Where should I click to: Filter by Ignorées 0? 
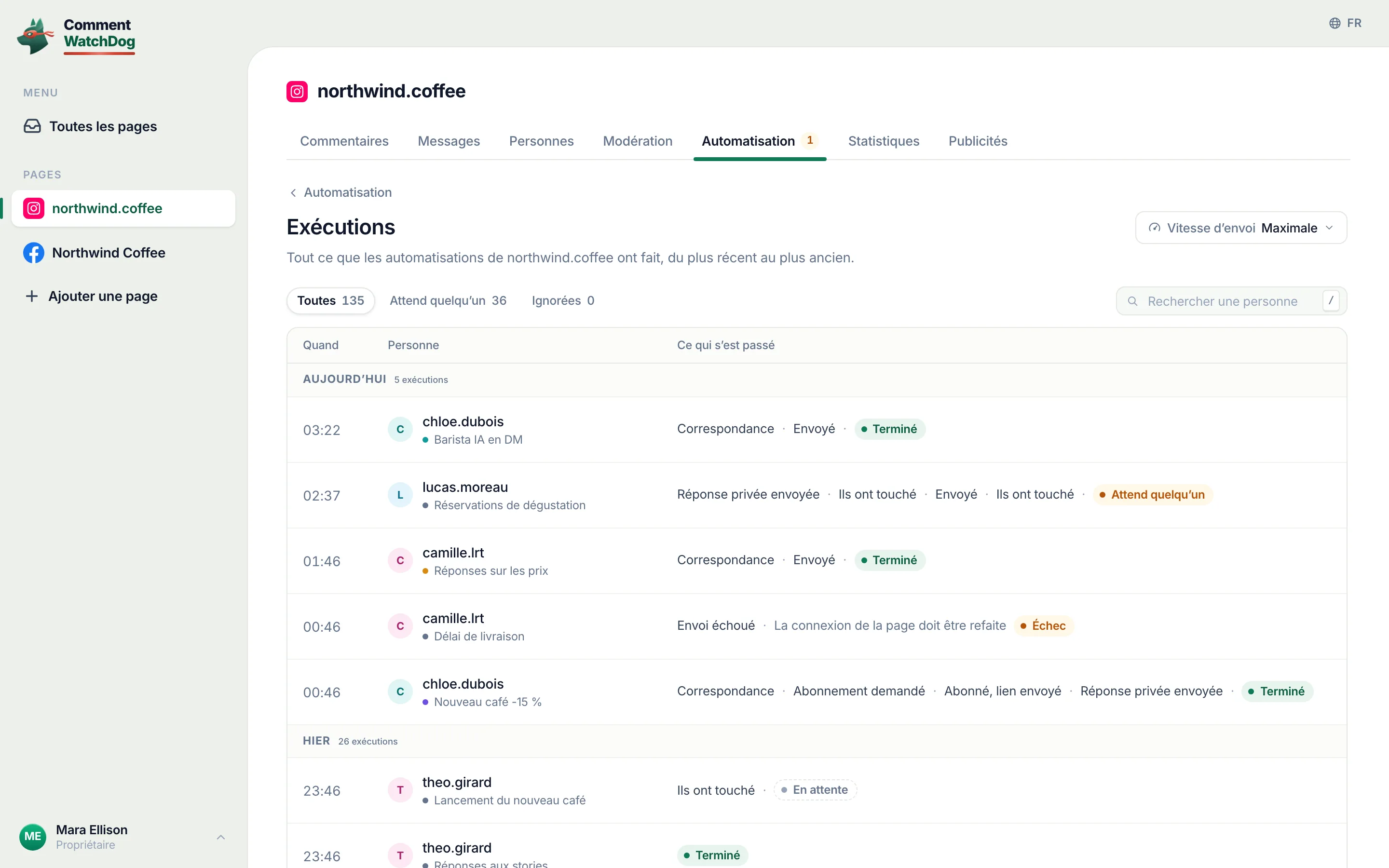point(563,301)
